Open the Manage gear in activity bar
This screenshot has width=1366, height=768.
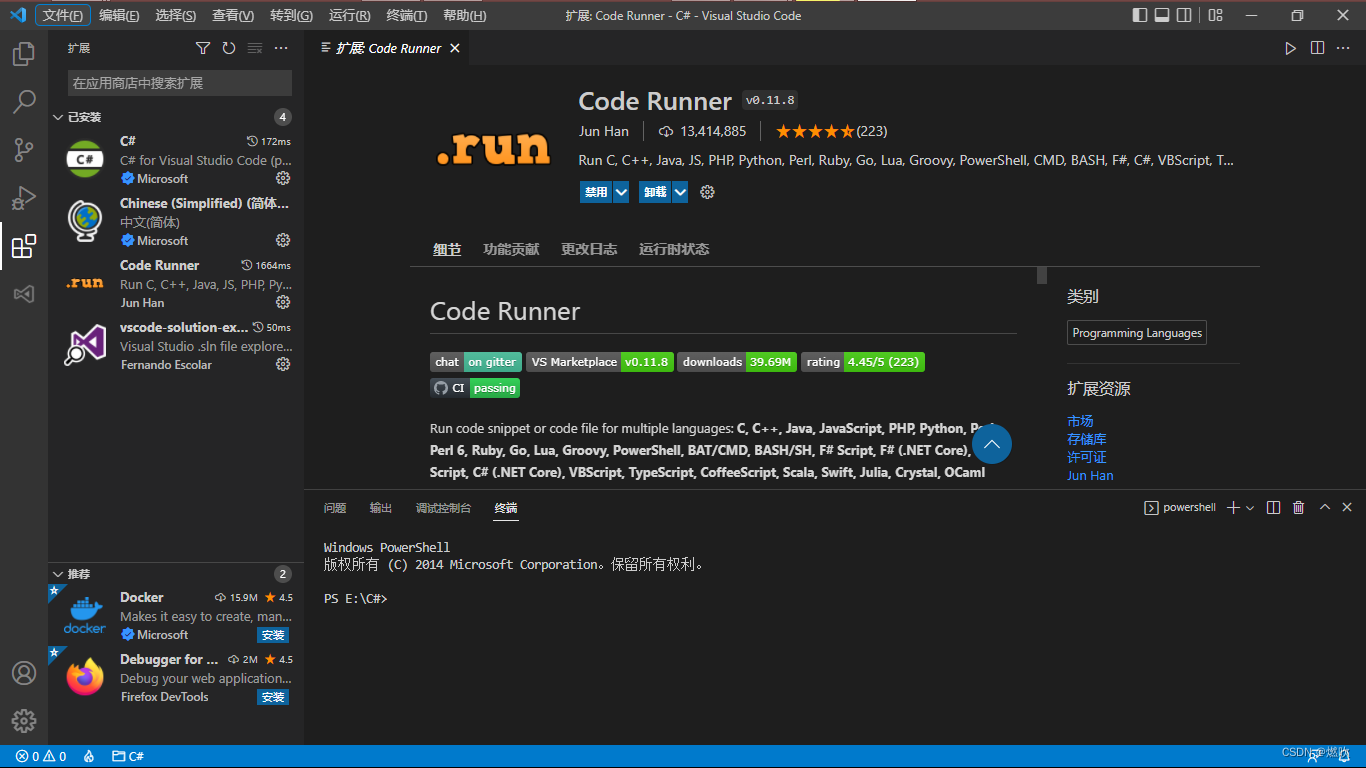point(24,721)
